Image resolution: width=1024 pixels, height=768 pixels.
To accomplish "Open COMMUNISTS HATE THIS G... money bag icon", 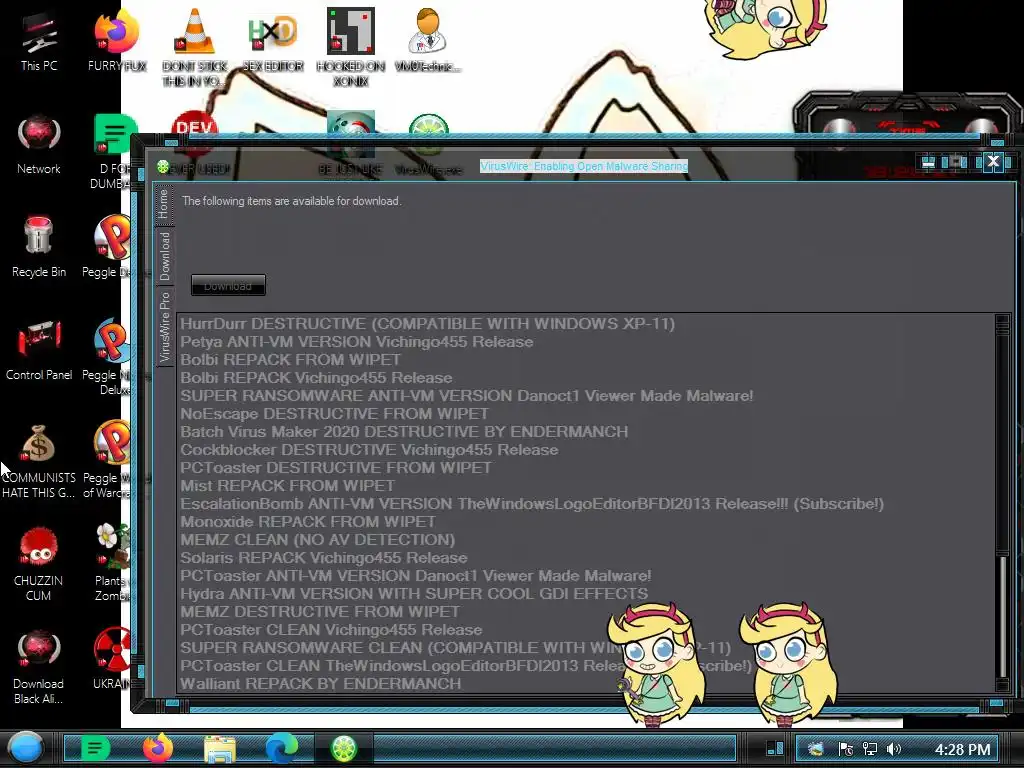I will pos(39,462).
